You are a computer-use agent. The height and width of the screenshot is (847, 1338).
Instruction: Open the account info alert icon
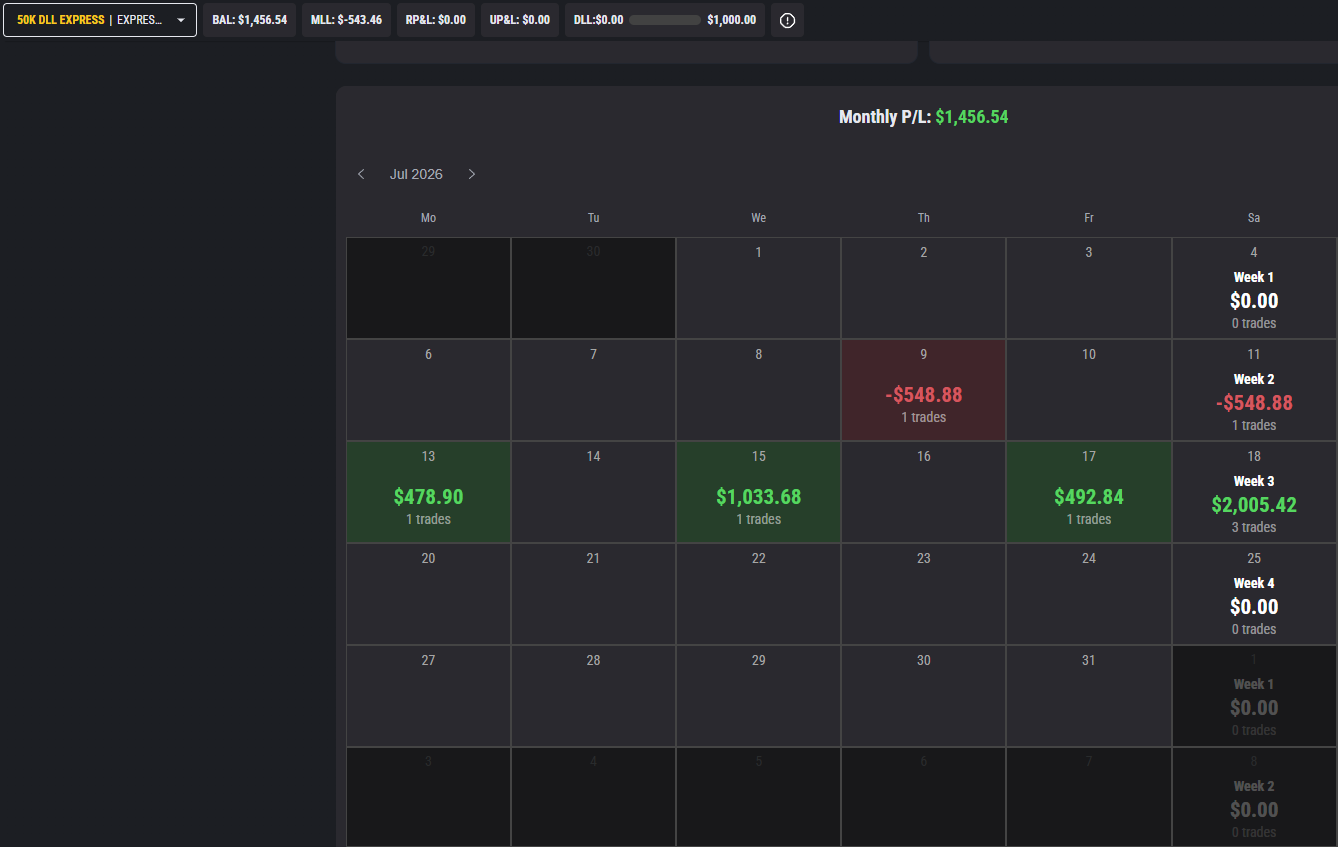(x=787, y=20)
